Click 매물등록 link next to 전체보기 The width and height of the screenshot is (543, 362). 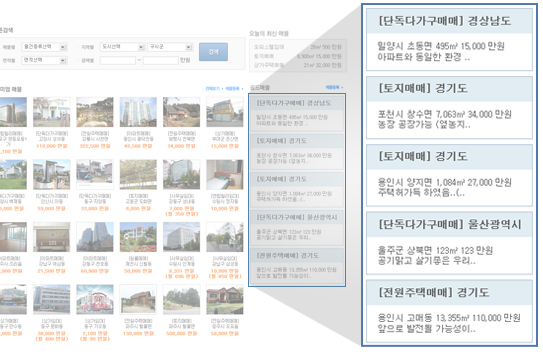coord(233,89)
